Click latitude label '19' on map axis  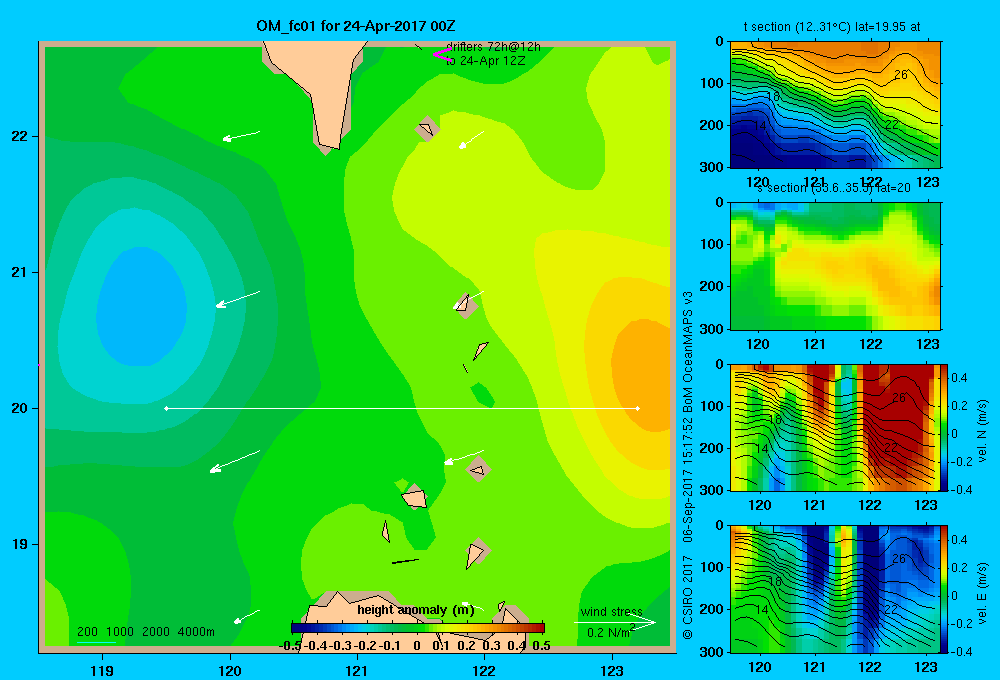[x=20, y=544]
